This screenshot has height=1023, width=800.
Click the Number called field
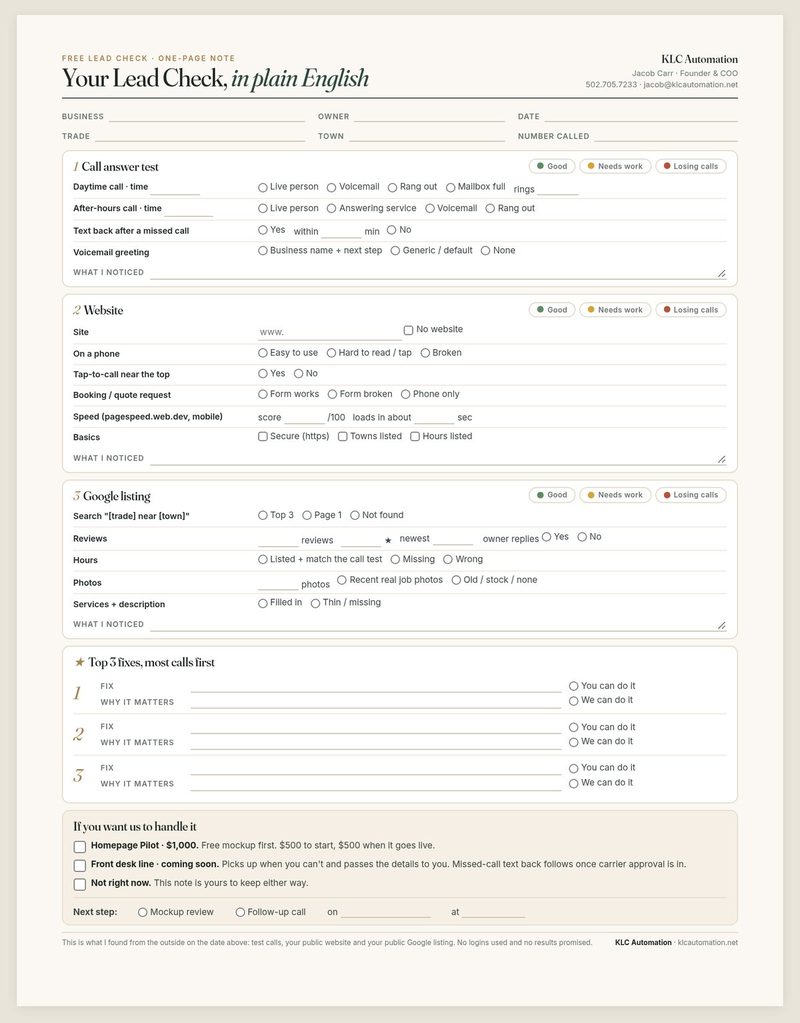click(666, 136)
